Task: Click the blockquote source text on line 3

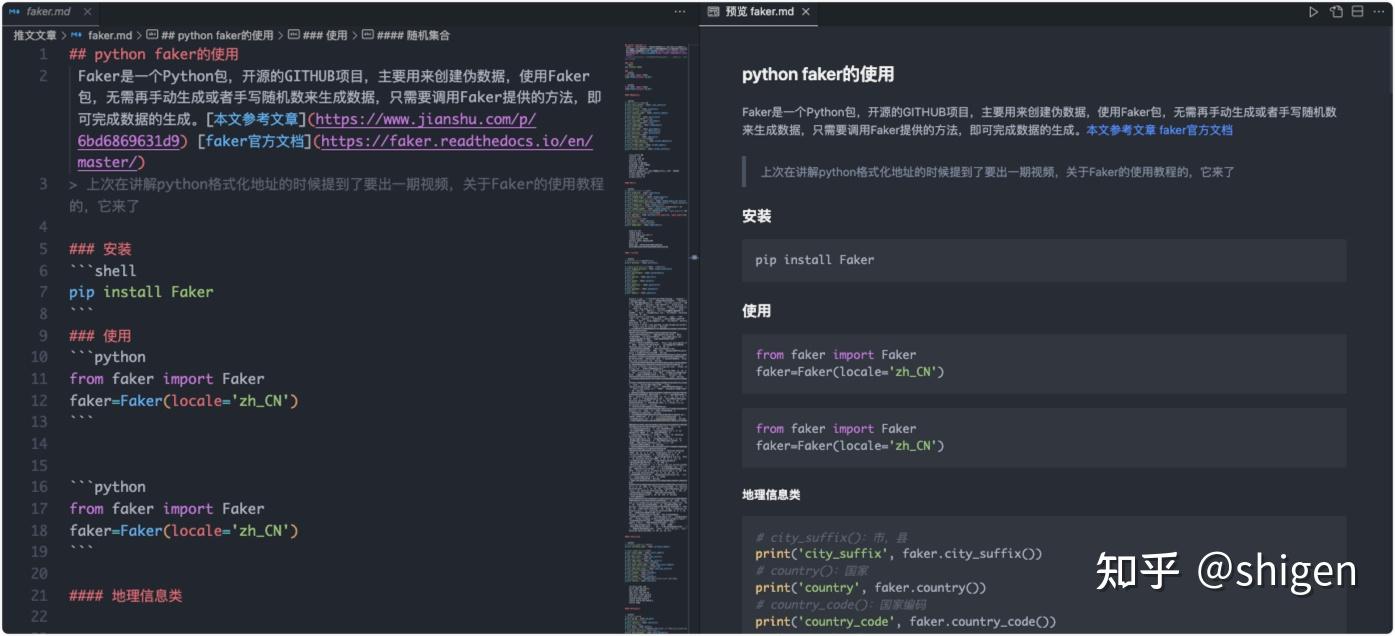Action: click(337, 195)
